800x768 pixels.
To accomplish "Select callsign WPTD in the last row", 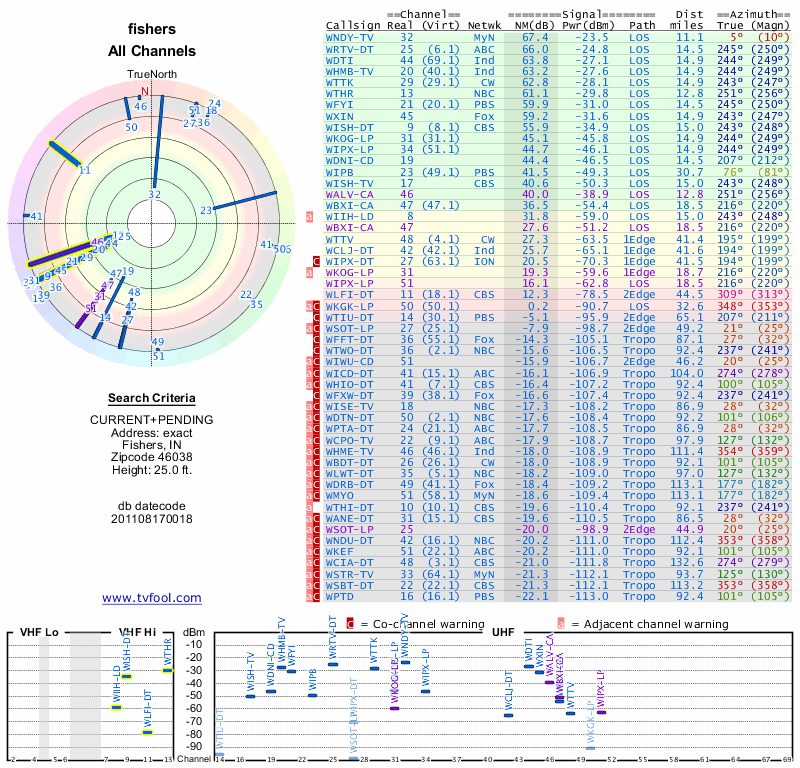I will pyautogui.click(x=339, y=597).
